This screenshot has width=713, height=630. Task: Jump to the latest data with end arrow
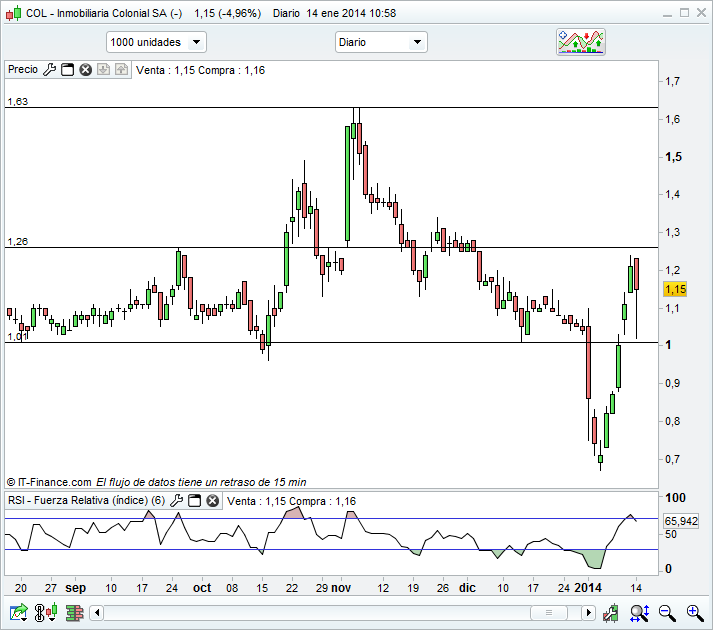(x=613, y=612)
